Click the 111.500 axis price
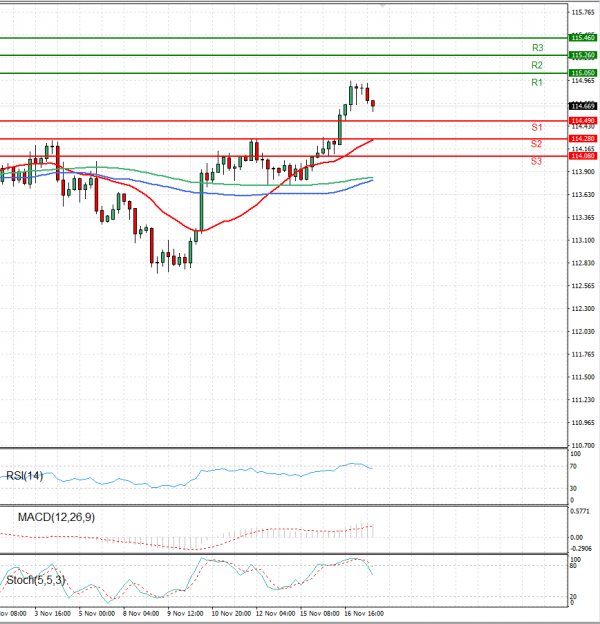 point(583,377)
